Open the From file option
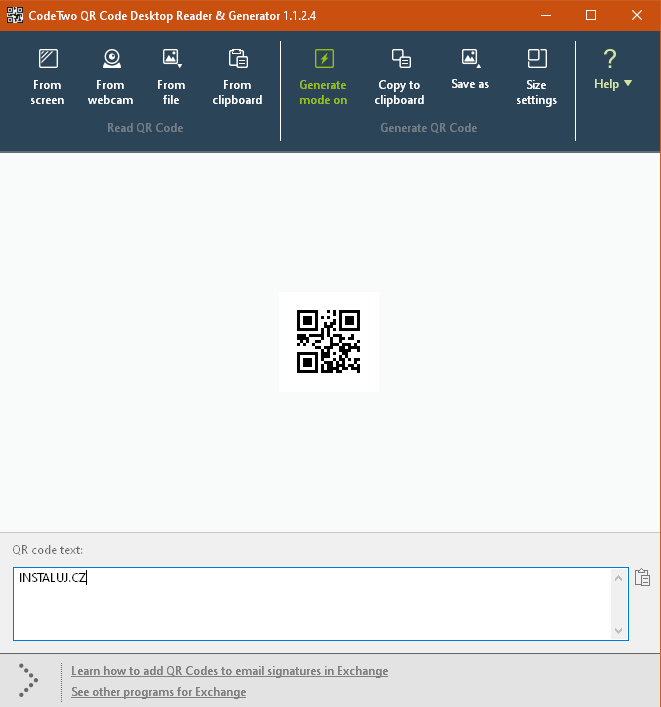Image resolution: width=661 pixels, height=707 pixels. tap(171, 77)
